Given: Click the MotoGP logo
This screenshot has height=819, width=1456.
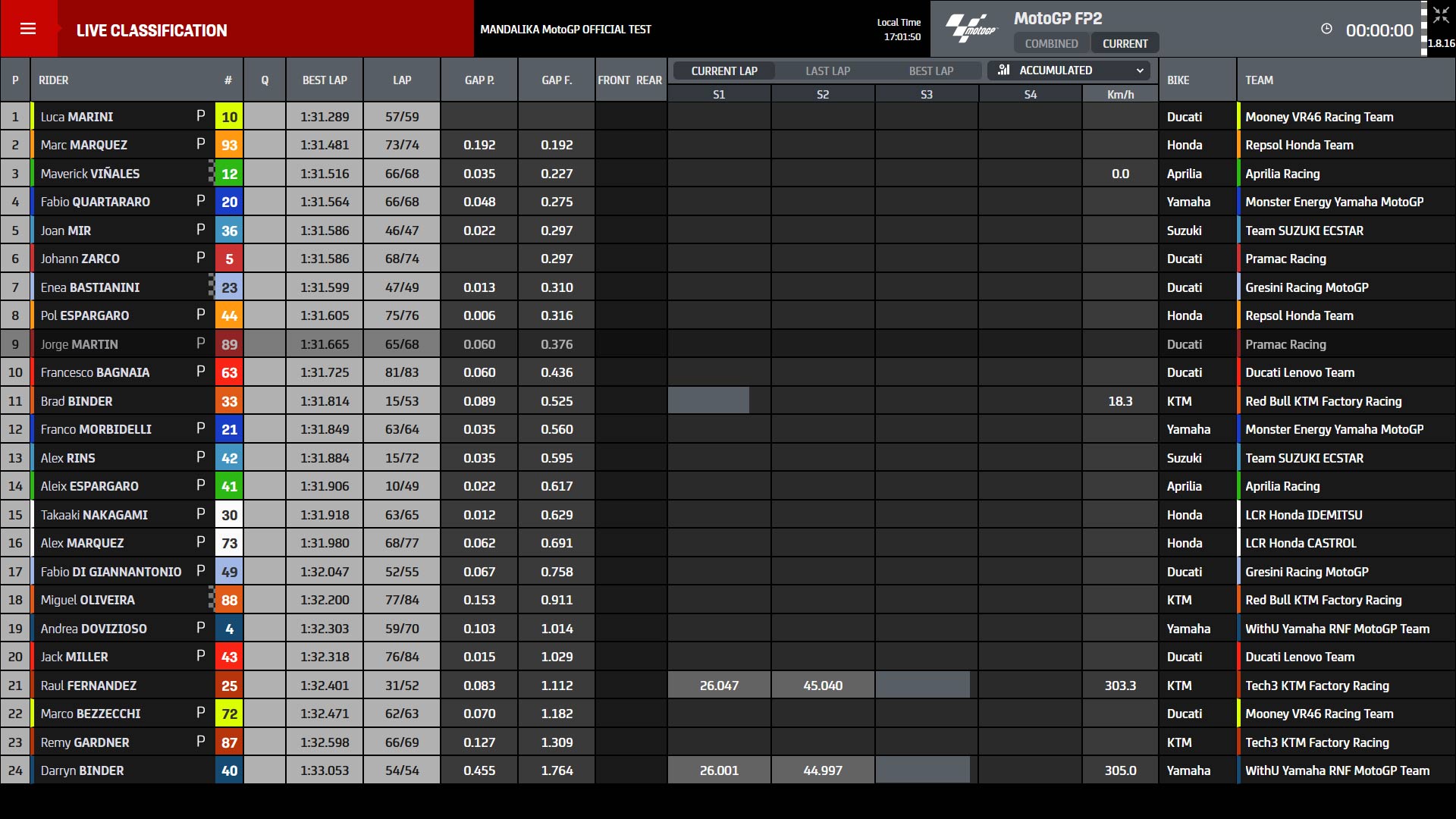Looking at the screenshot, I should [971, 29].
